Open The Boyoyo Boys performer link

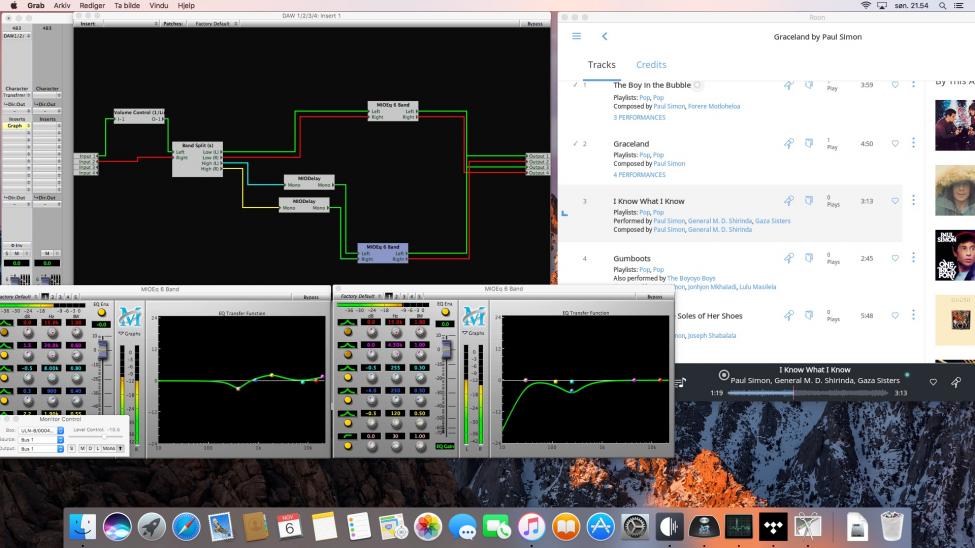[x=691, y=278]
